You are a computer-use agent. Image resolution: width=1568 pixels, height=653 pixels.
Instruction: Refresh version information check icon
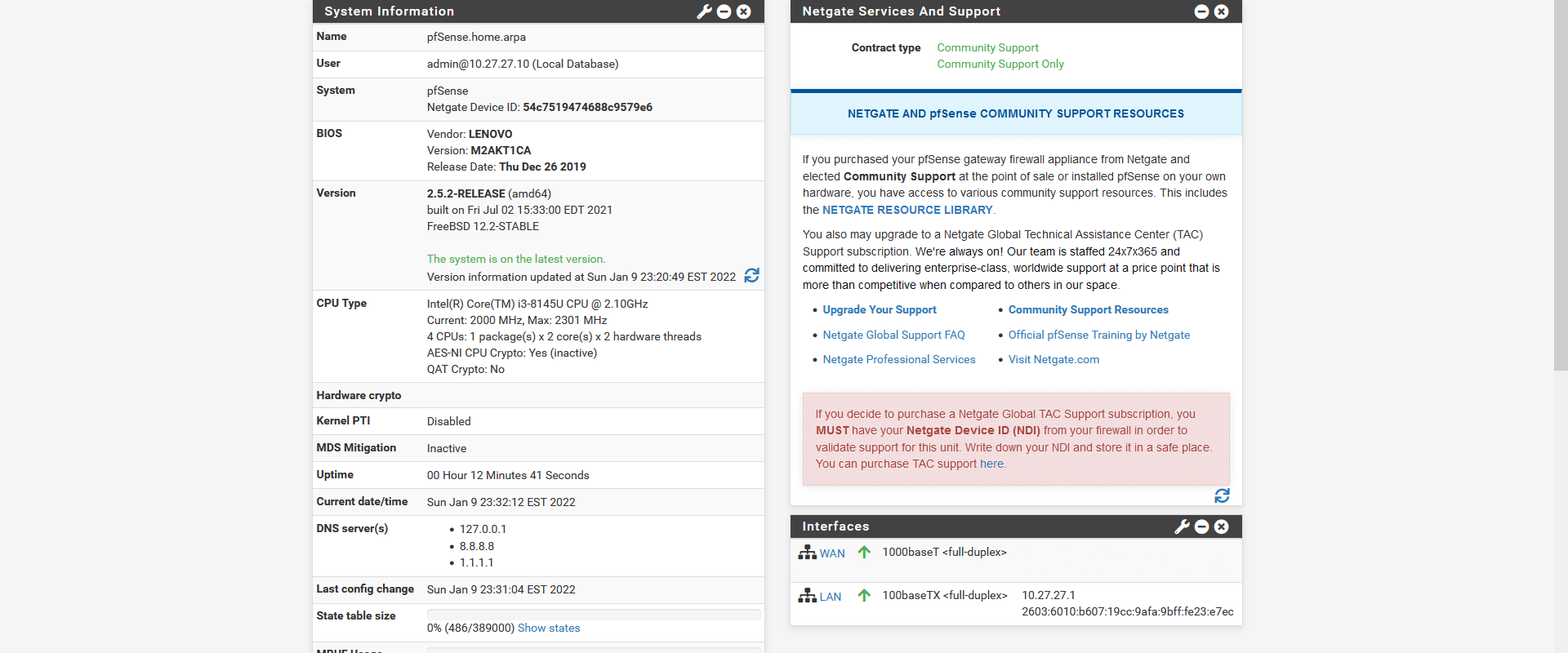(x=751, y=276)
